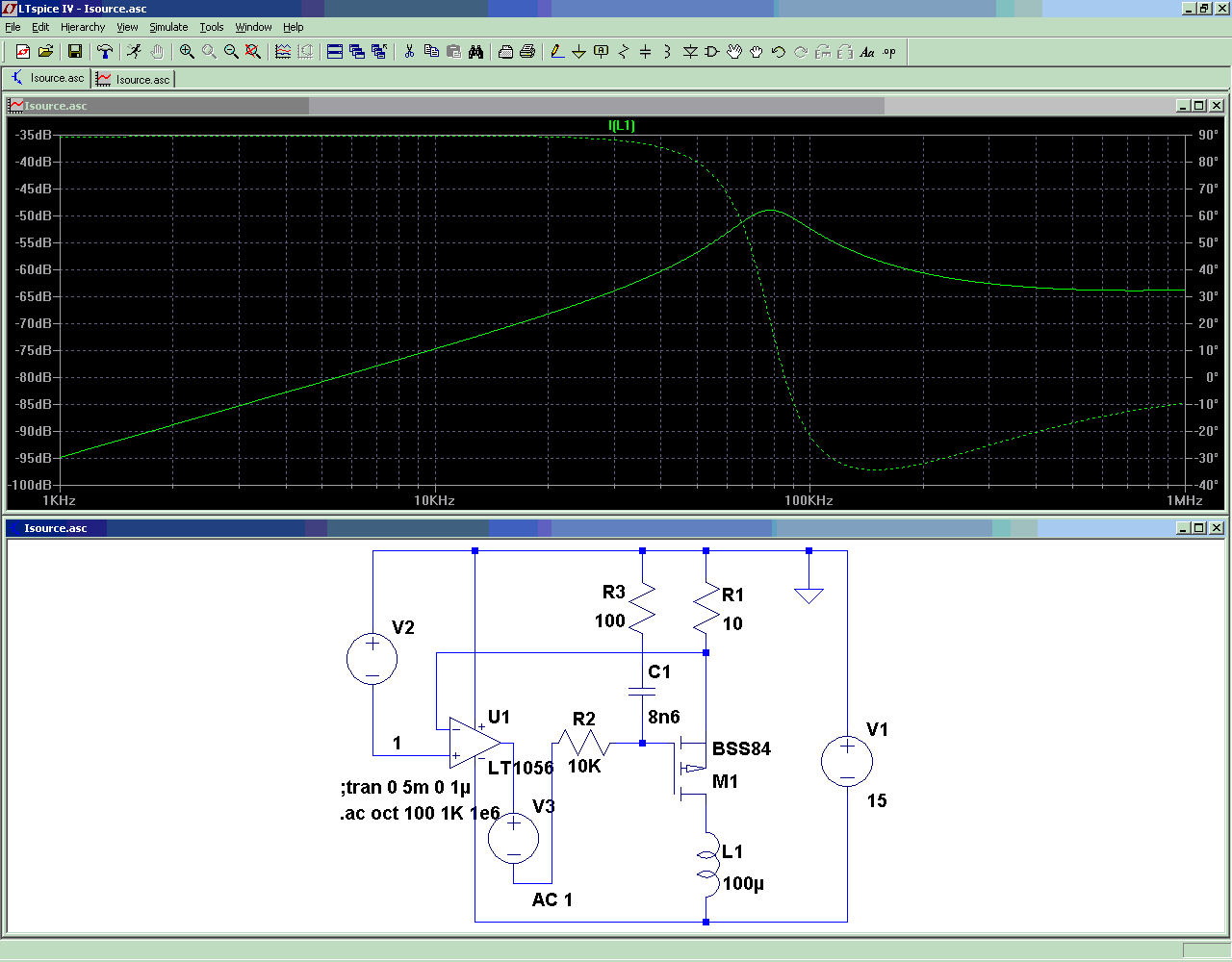Screen dimensions: 1232x962
Task: Copy with the duplicate pages icon
Action: coord(431,52)
